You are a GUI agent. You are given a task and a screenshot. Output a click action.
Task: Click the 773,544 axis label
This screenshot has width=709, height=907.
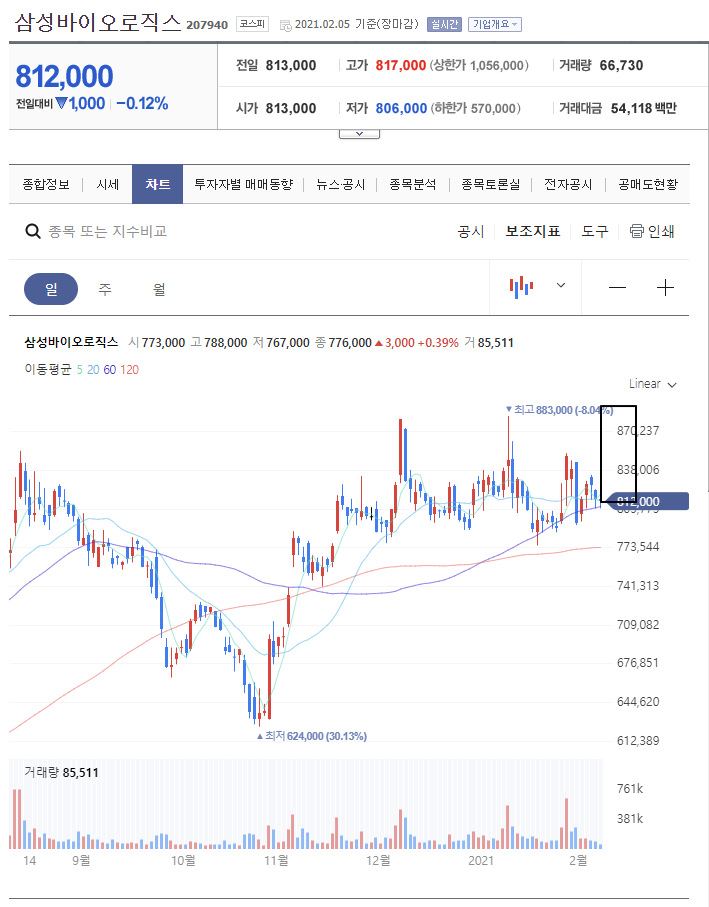tap(638, 547)
